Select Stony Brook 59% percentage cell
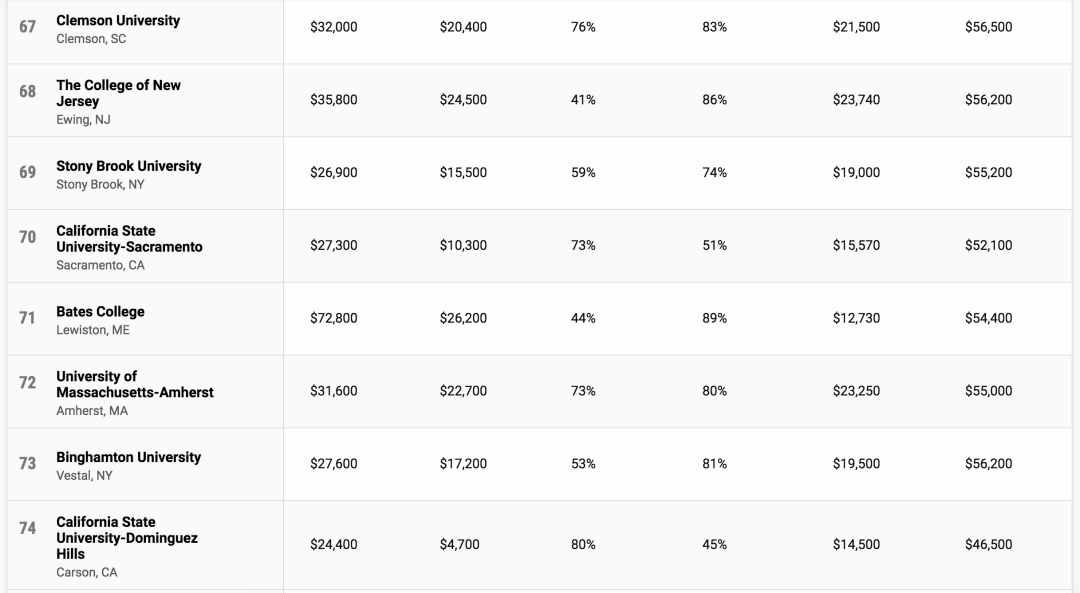 tap(583, 173)
